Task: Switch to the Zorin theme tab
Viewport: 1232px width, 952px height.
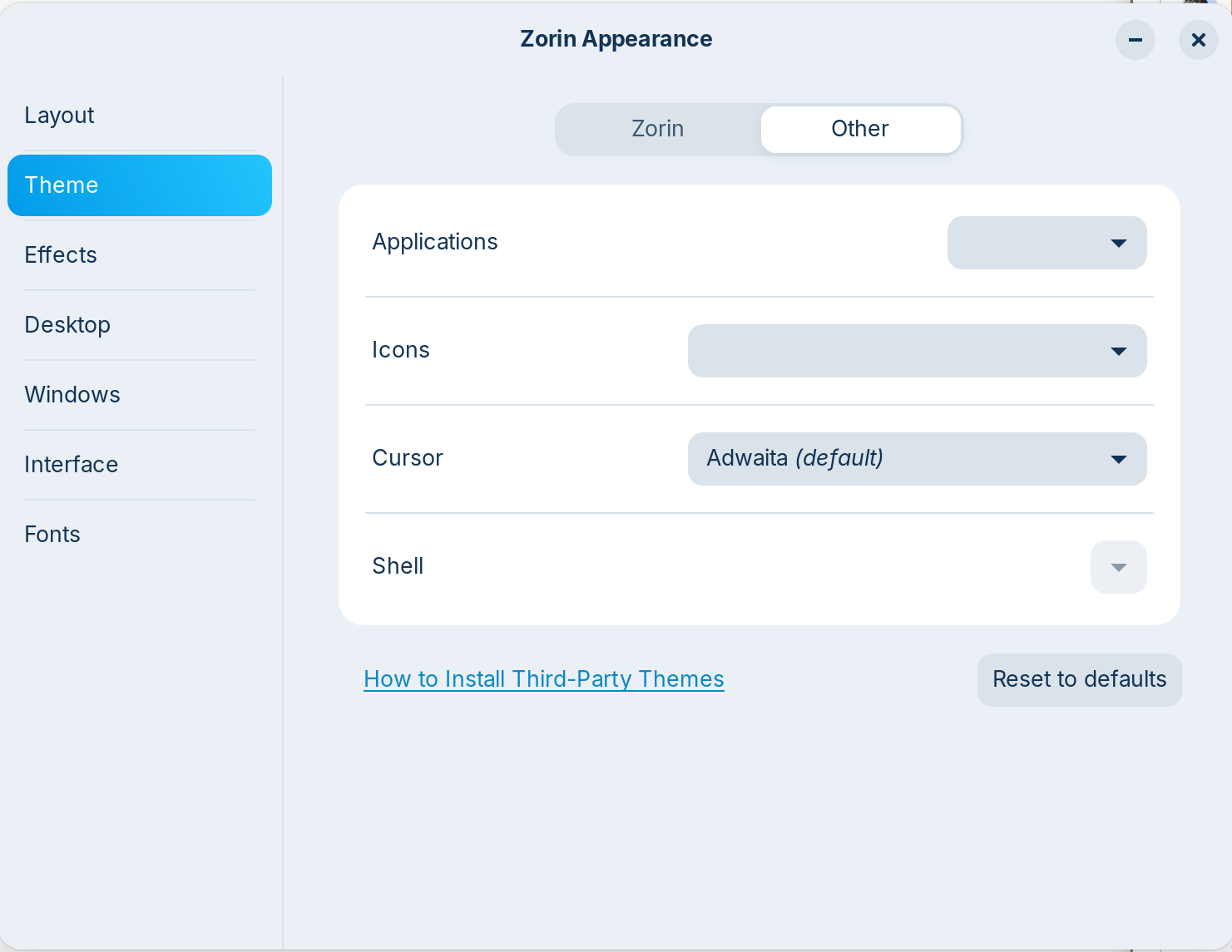Action: pyautogui.click(x=658, y=129)
